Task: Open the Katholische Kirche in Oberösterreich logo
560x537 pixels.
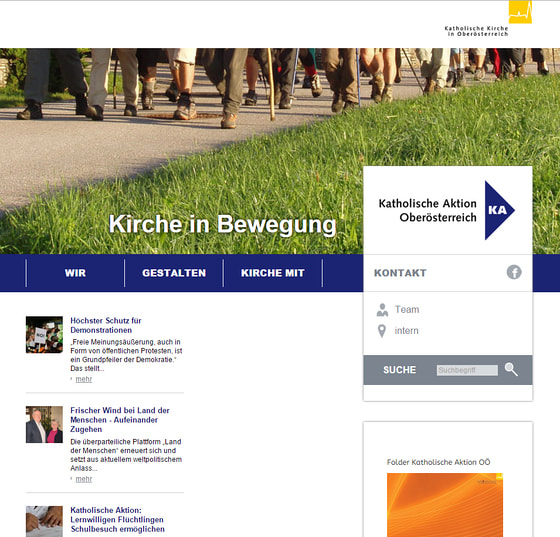Action: coord(488,18)
